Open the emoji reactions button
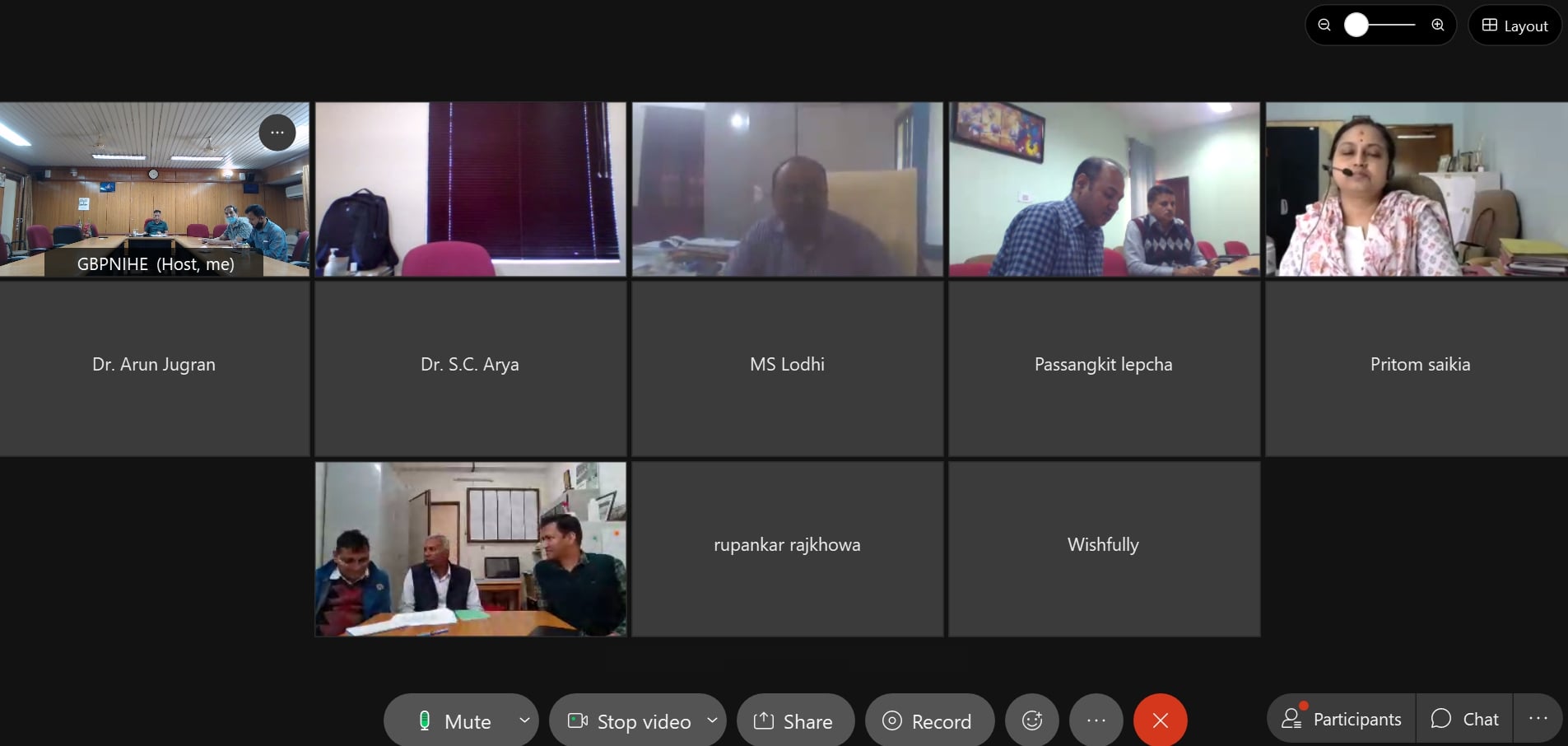The height and width of the screenshot is (746, 1568). coord(1032,720)
